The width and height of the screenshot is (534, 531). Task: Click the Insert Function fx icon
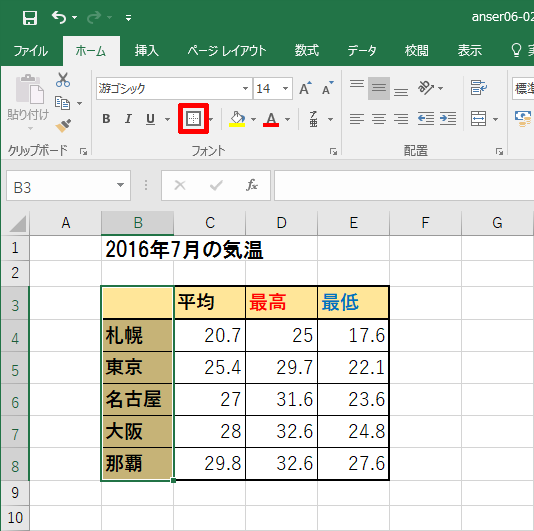click(x=252, y=185)
